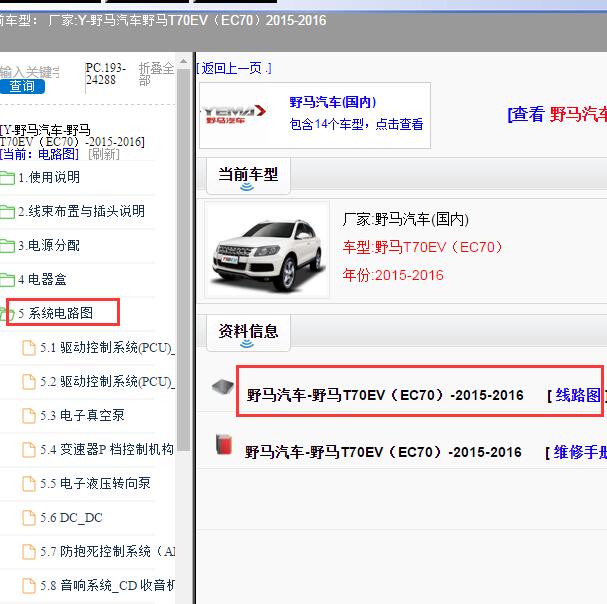Image resolution: width=607 pixels, height=604 pixels.
Task: Click 厂家:野马汽车(国内) text
Action: 405,220
